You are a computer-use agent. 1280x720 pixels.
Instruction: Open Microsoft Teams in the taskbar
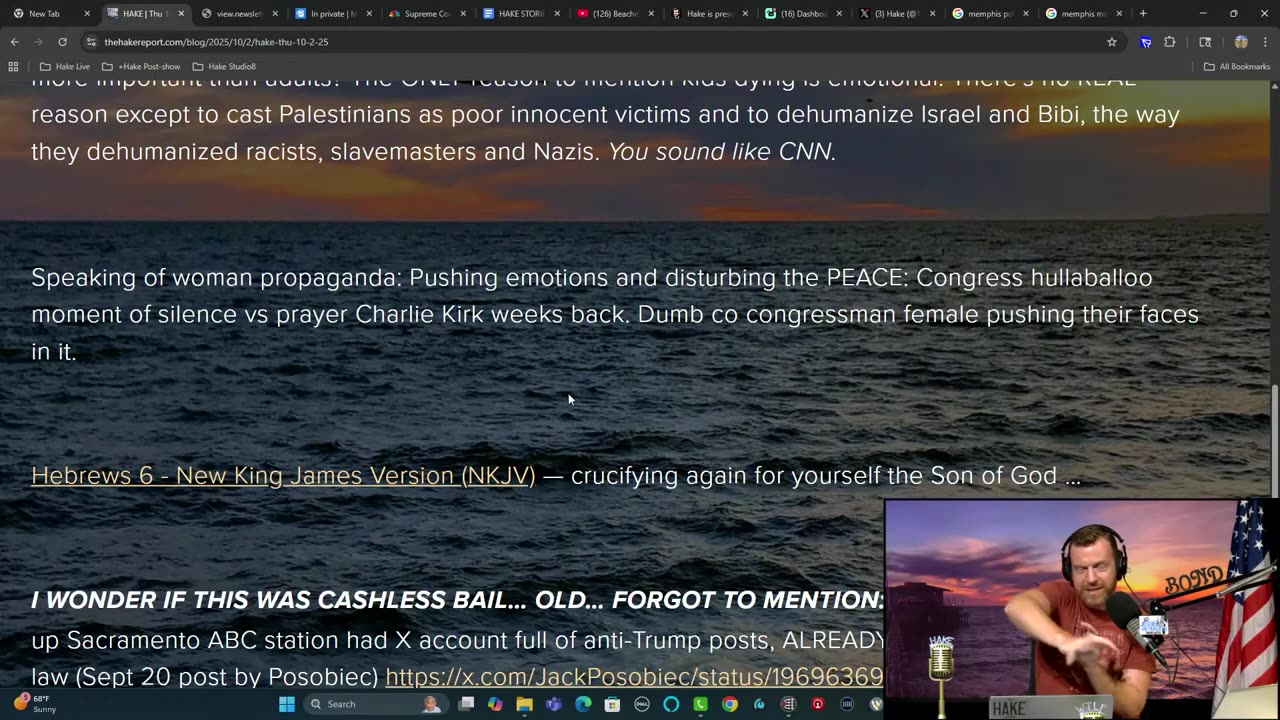(554, 704)
